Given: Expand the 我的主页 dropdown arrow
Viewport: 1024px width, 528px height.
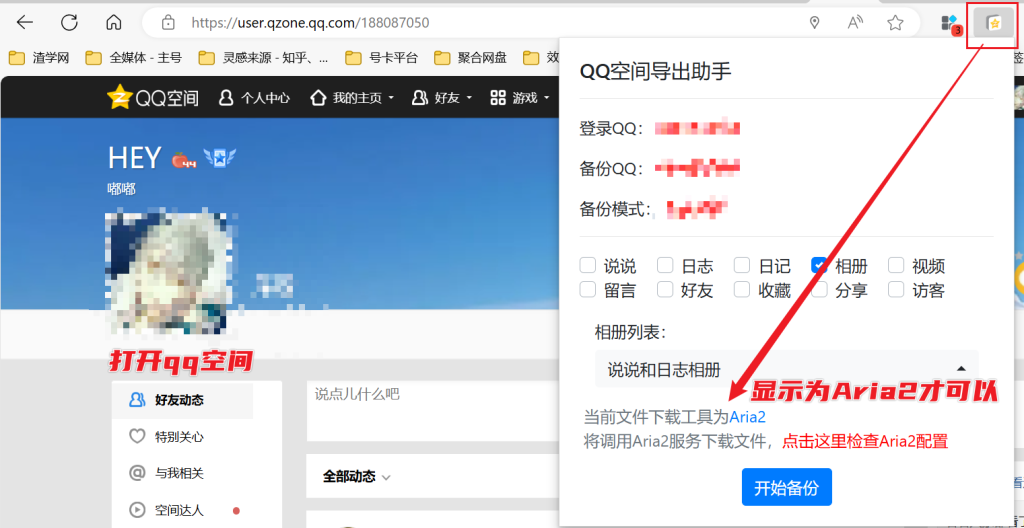Looking at the screenshot, I should pos(391,99).
